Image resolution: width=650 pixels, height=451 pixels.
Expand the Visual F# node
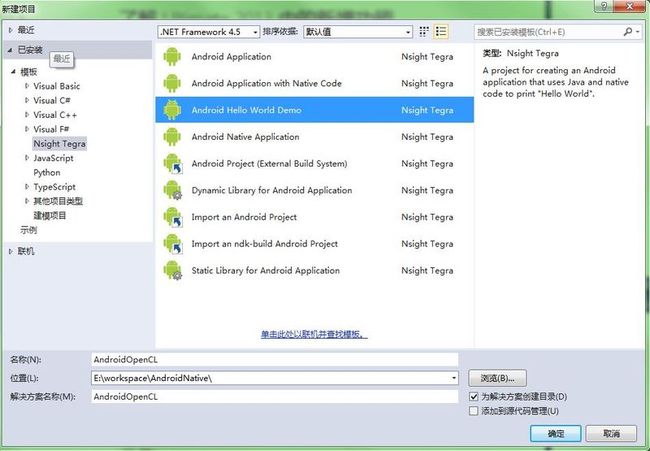[27, 129]
